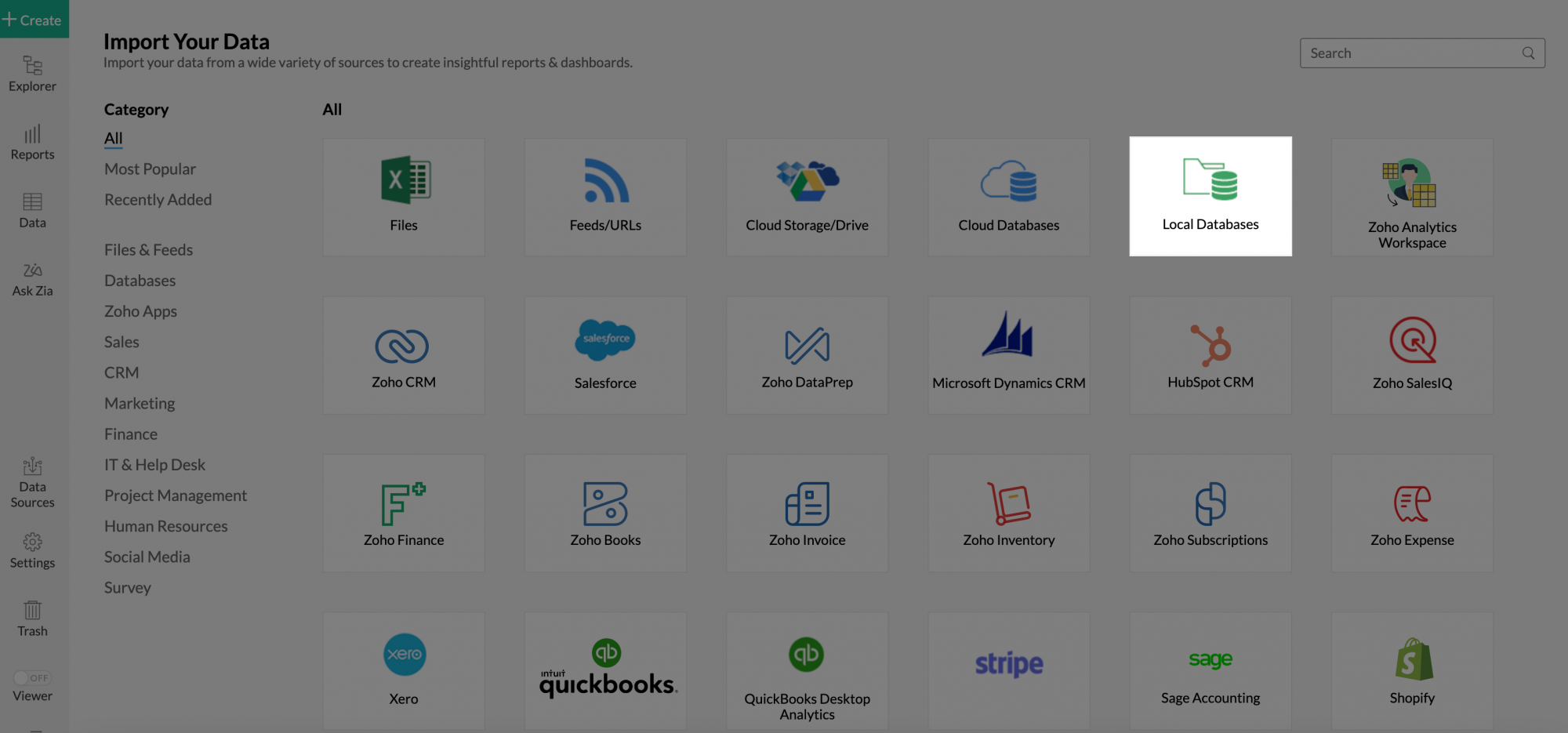Select Cloud Databases tile
Image resolution: width=1568 pixels, height=733 pixels.
1008,196
